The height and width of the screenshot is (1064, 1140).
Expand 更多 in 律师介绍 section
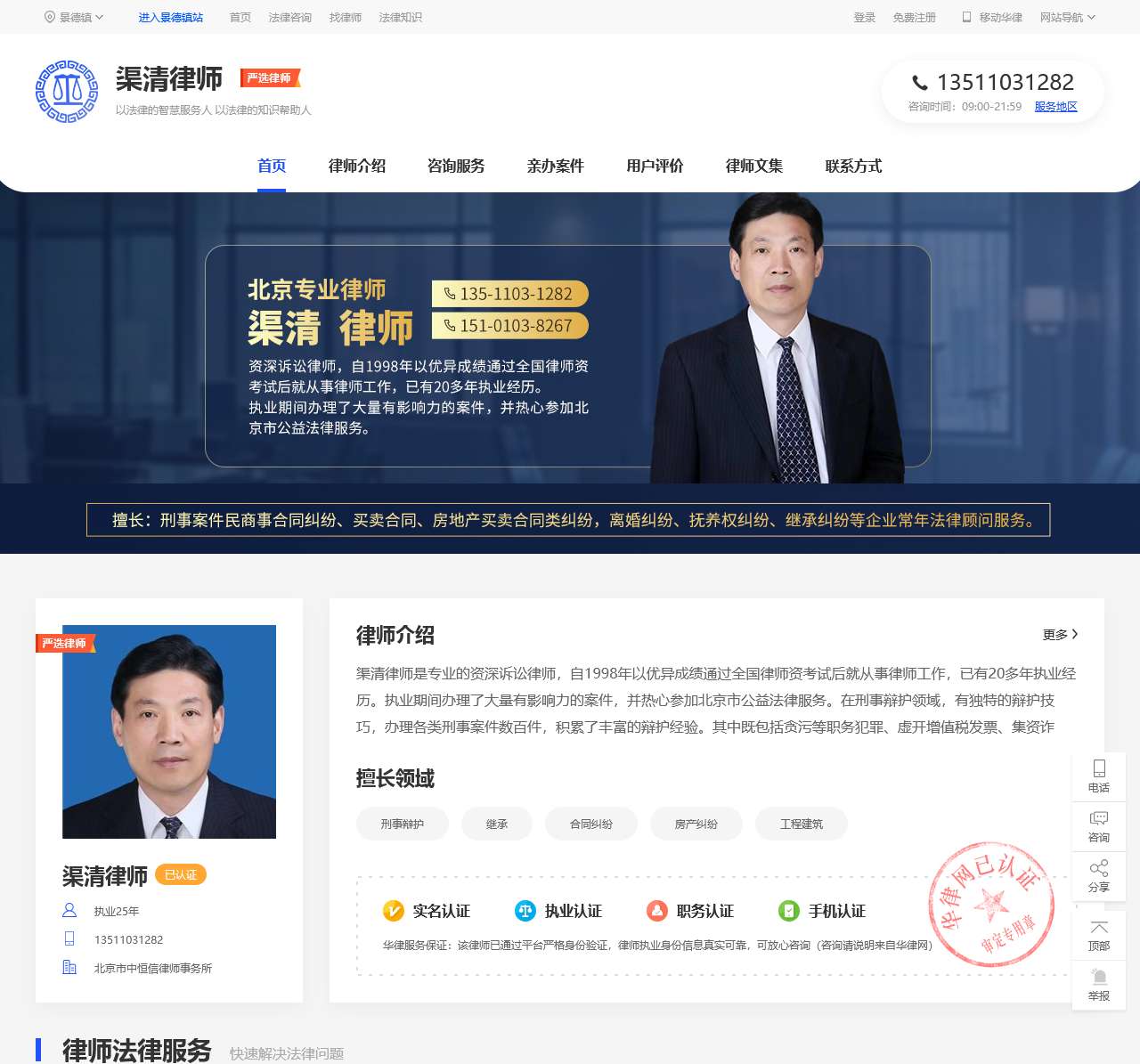pos(1060,635)
